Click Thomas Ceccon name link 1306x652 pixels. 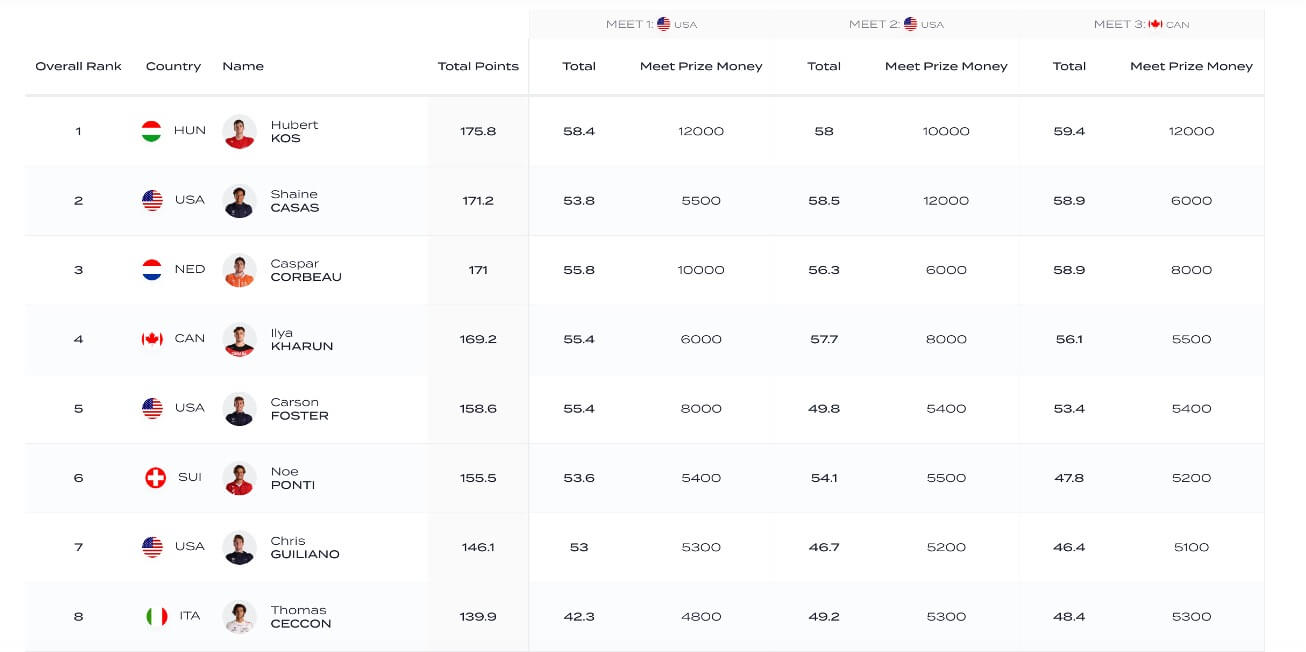pyautogui.click(x=300, y=617)
